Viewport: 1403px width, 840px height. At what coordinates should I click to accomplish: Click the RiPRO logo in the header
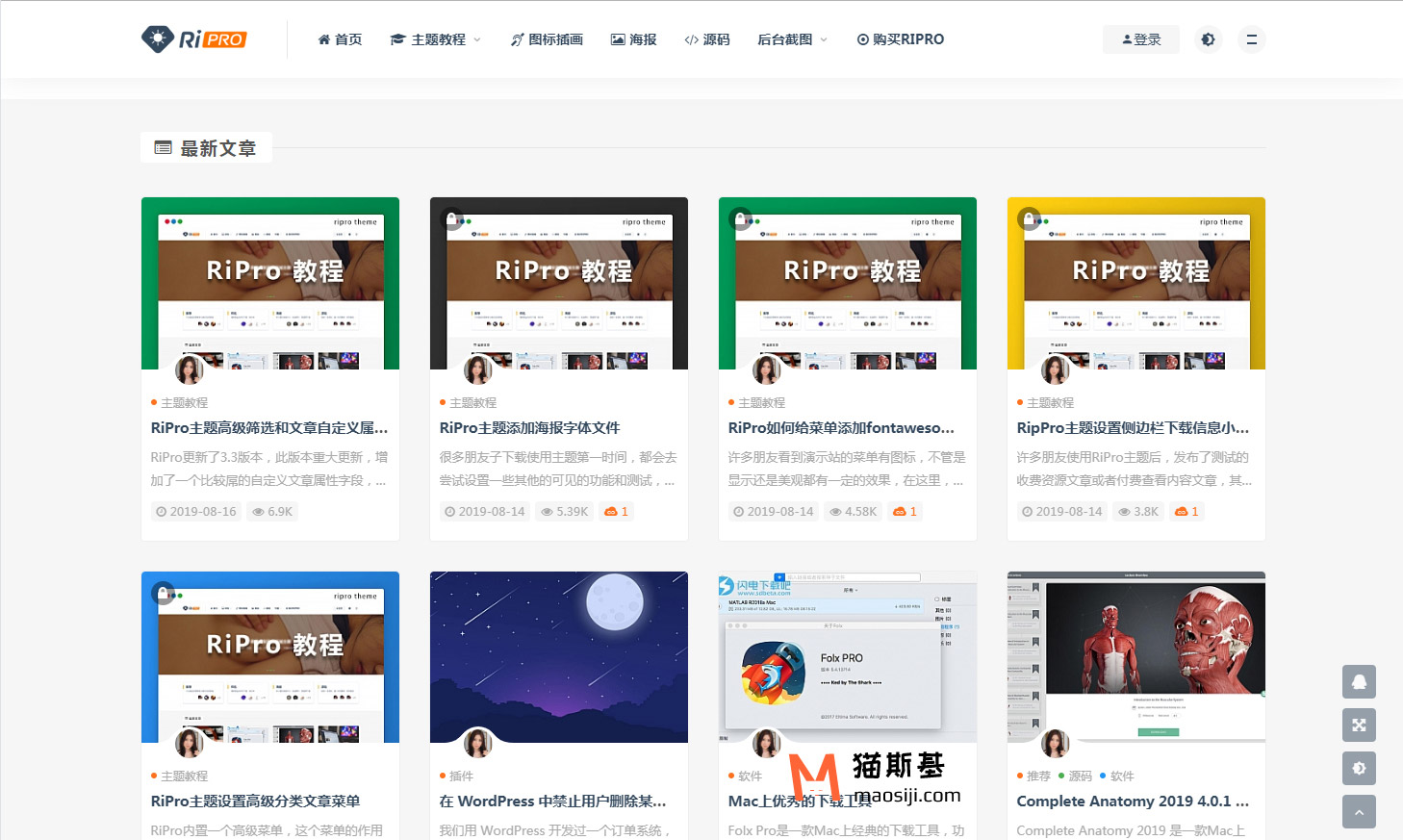pyautogui.click(x=193, y=39)
